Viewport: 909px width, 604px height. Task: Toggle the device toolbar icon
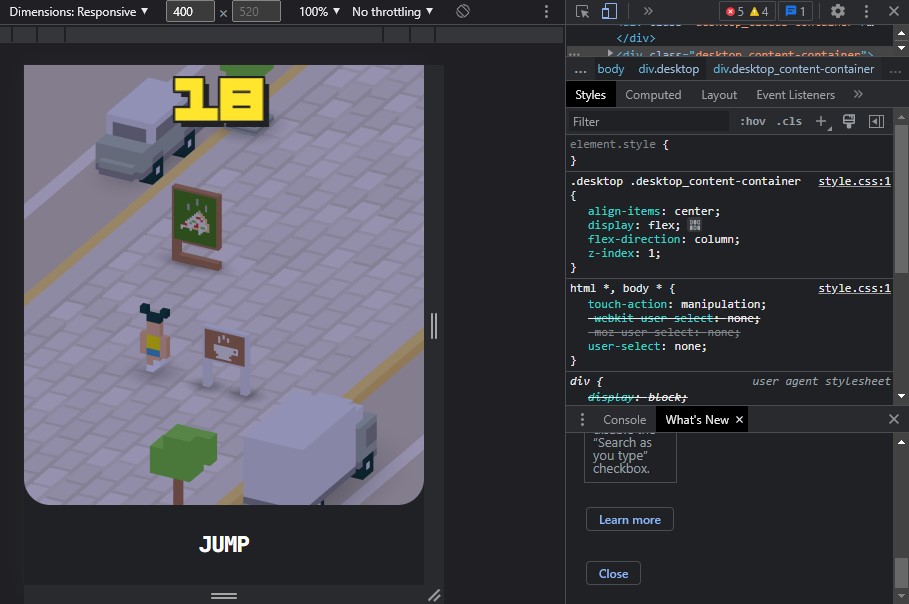(x=609, y=12)
